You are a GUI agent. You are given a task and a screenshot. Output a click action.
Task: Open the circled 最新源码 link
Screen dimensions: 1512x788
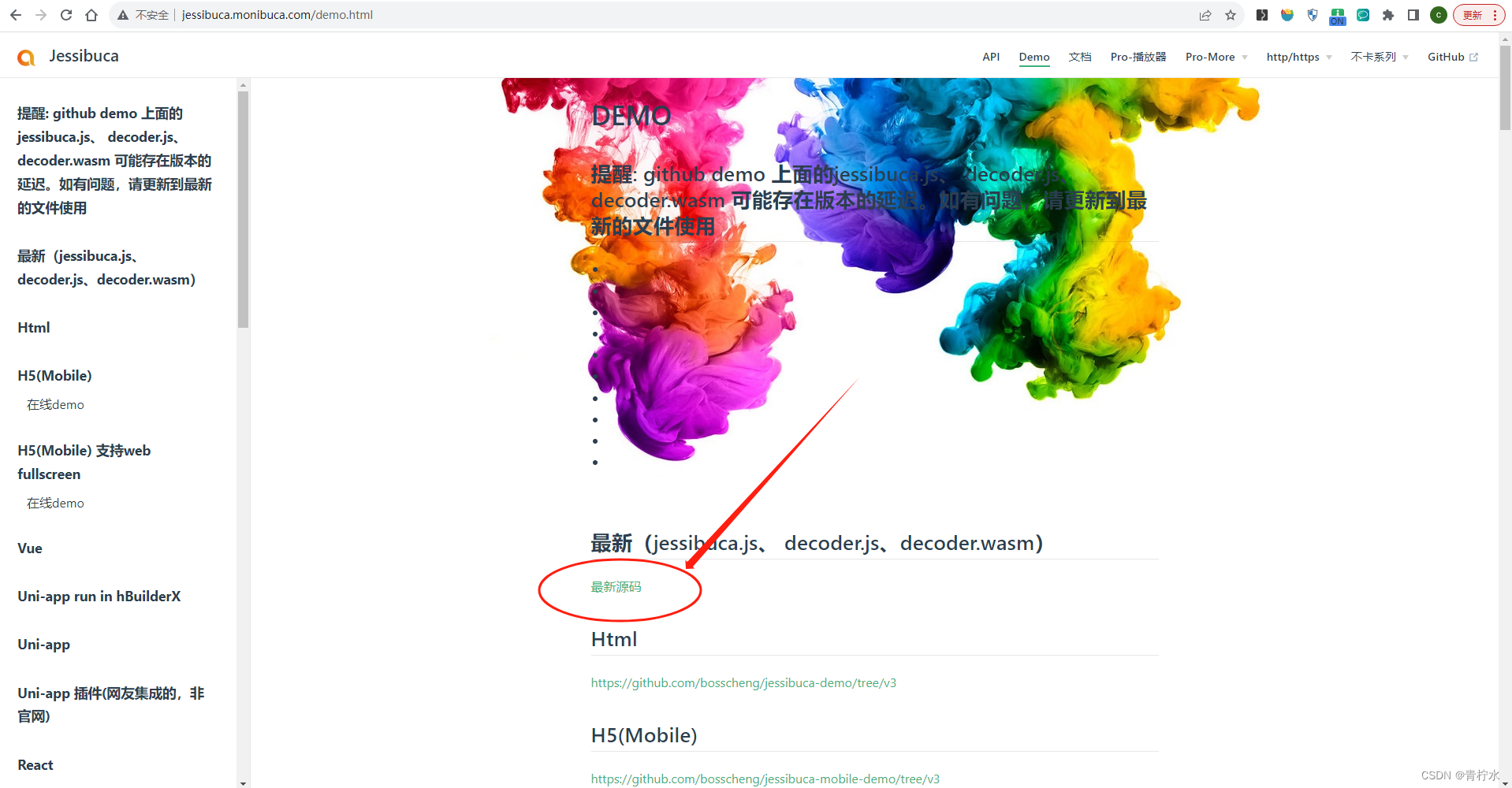click(616, 586)
